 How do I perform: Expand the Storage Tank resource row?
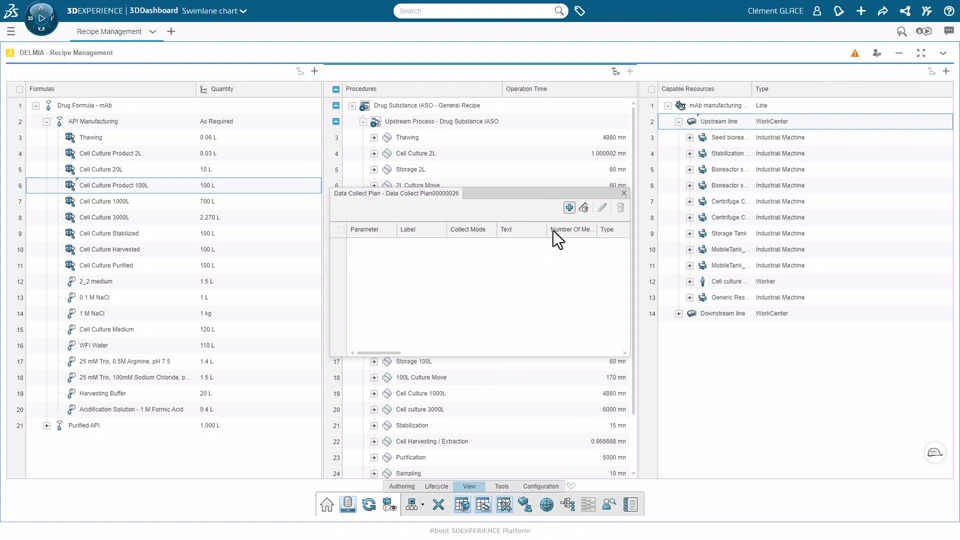pyautogui.click(x=689, y=233)
